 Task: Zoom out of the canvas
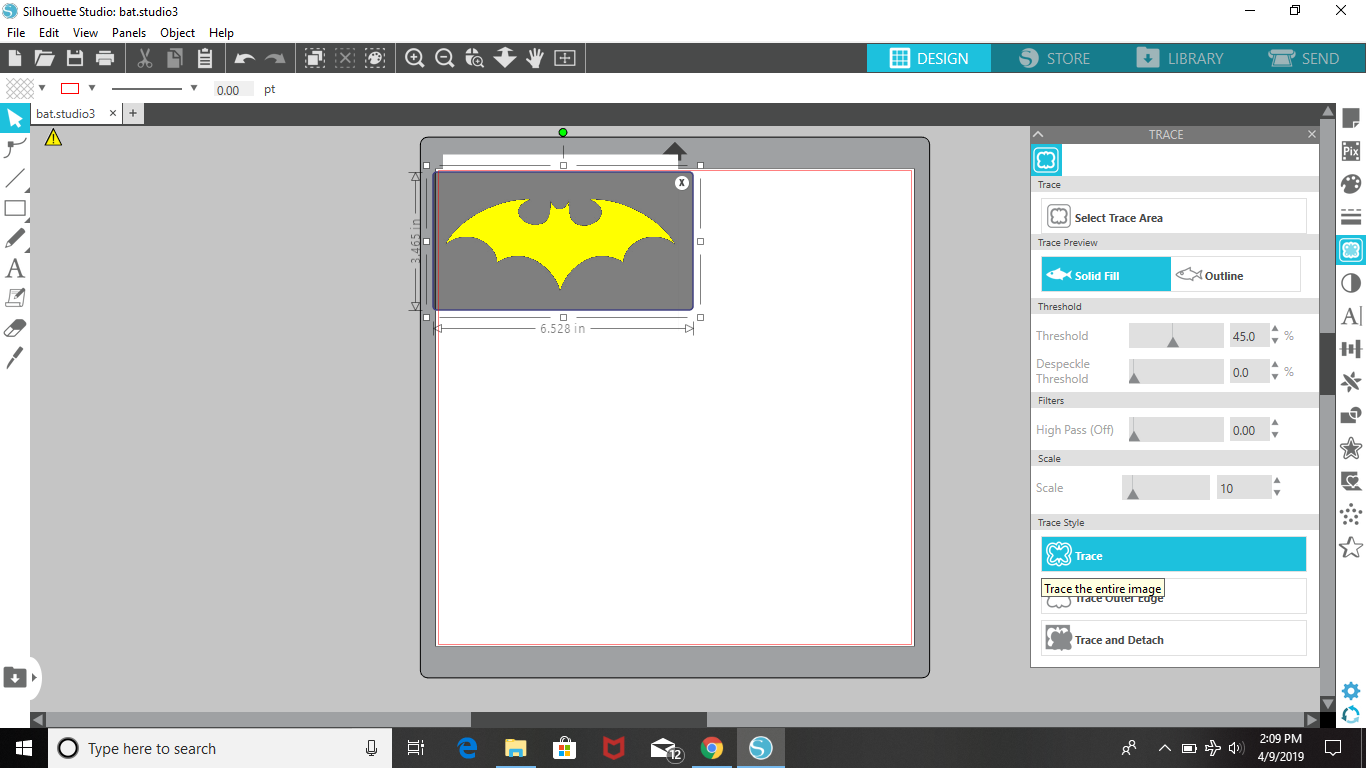(445, 58)
